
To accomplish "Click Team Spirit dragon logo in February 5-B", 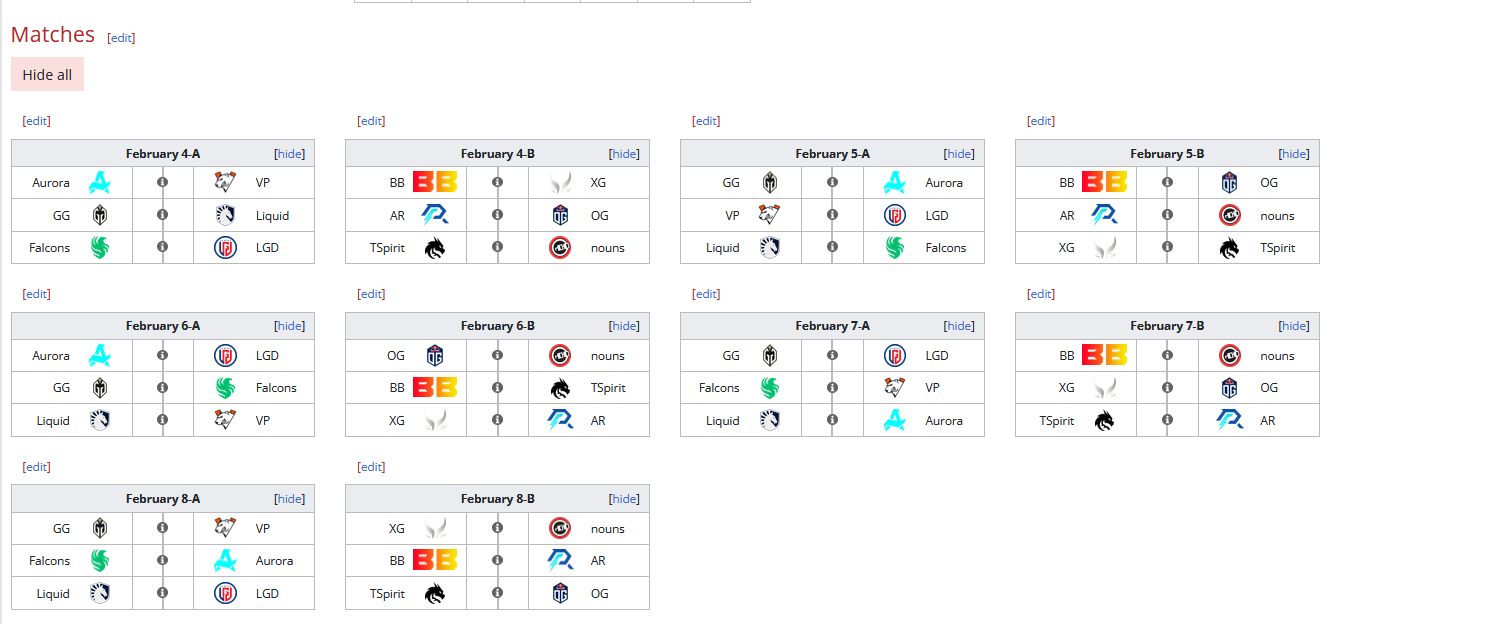I will point(1230,248).
